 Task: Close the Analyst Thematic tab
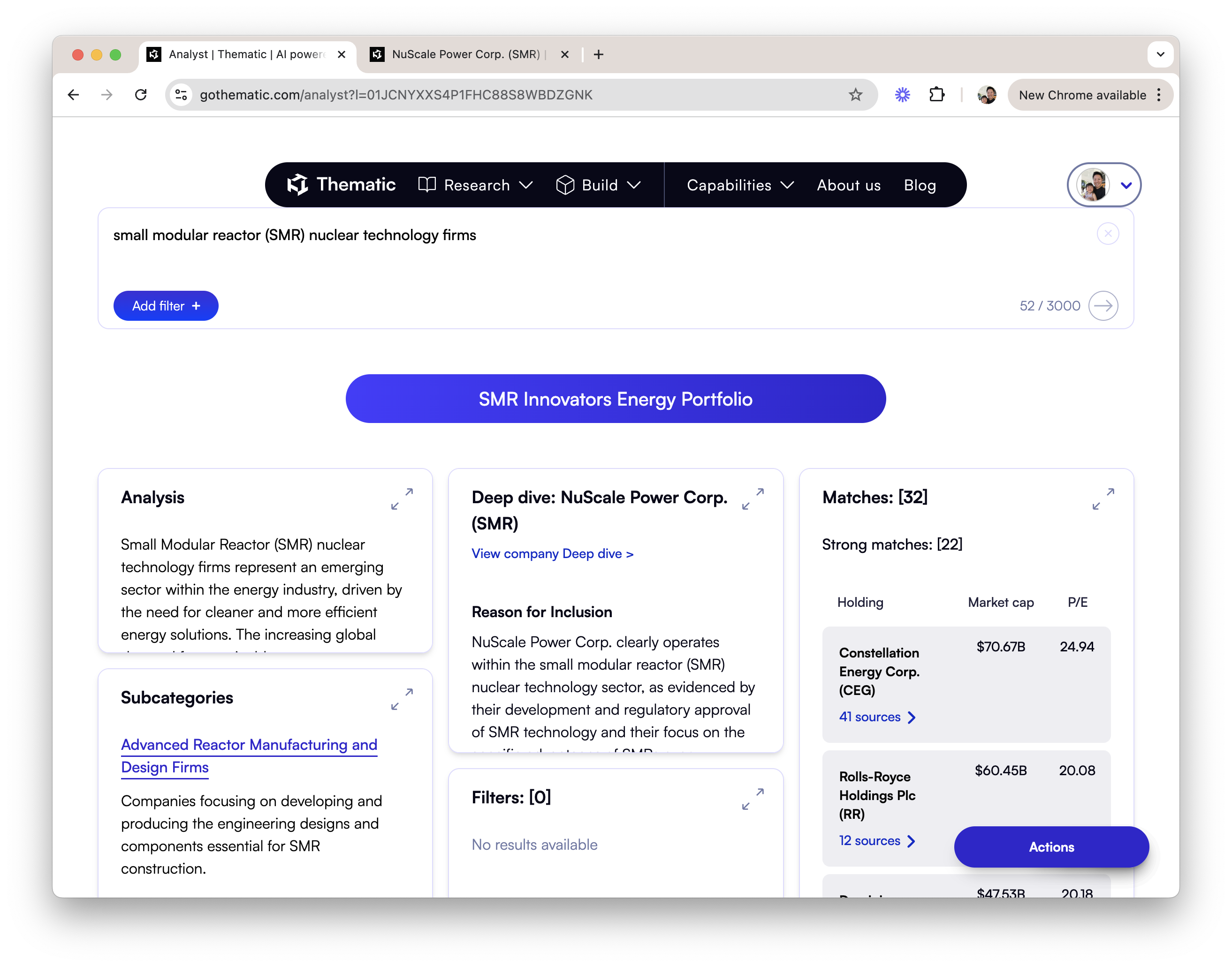(341, 54)
